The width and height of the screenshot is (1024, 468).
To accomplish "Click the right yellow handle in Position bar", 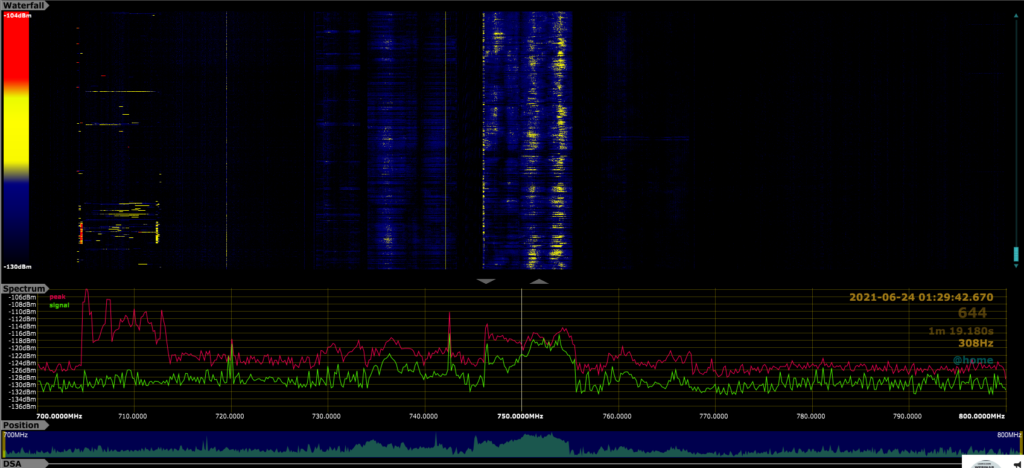I will click(1021, 444).
